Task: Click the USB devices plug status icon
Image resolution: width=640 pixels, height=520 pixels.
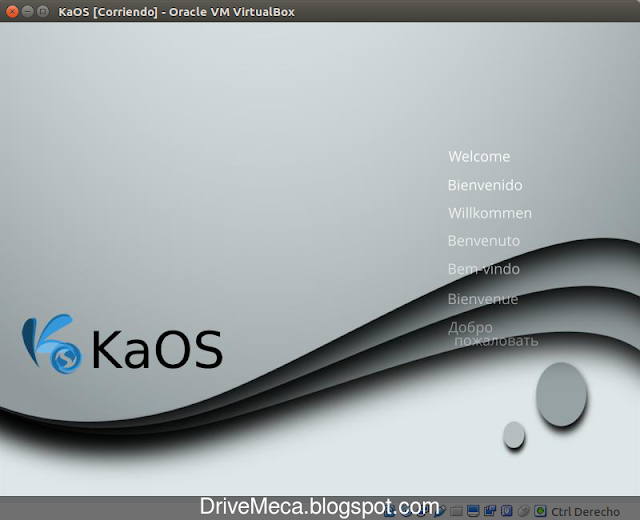Action: click(x=439, y=511)
